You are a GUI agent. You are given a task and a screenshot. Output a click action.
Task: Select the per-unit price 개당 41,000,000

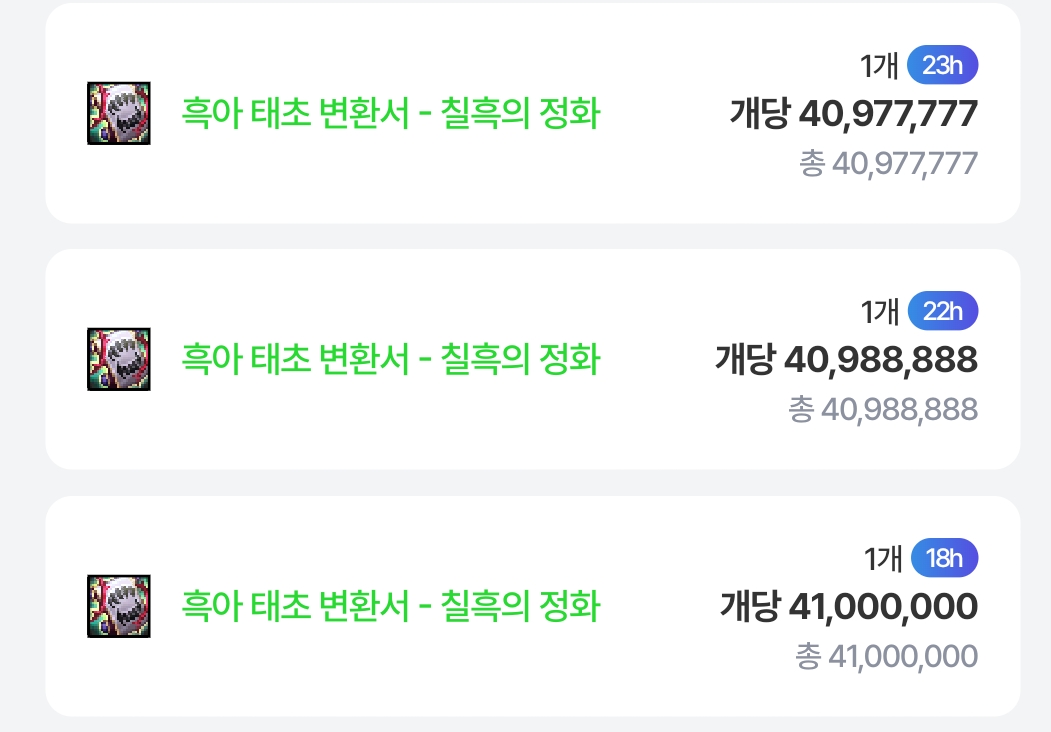pyautogui.click(x=848, y=606)
